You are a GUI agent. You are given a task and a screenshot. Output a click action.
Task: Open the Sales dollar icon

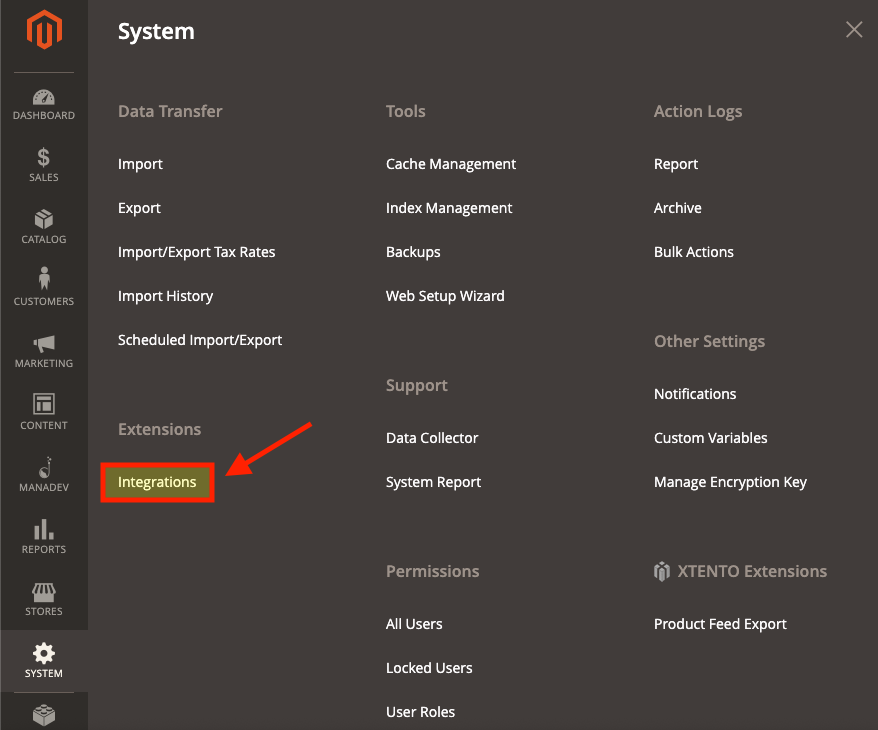44,157
